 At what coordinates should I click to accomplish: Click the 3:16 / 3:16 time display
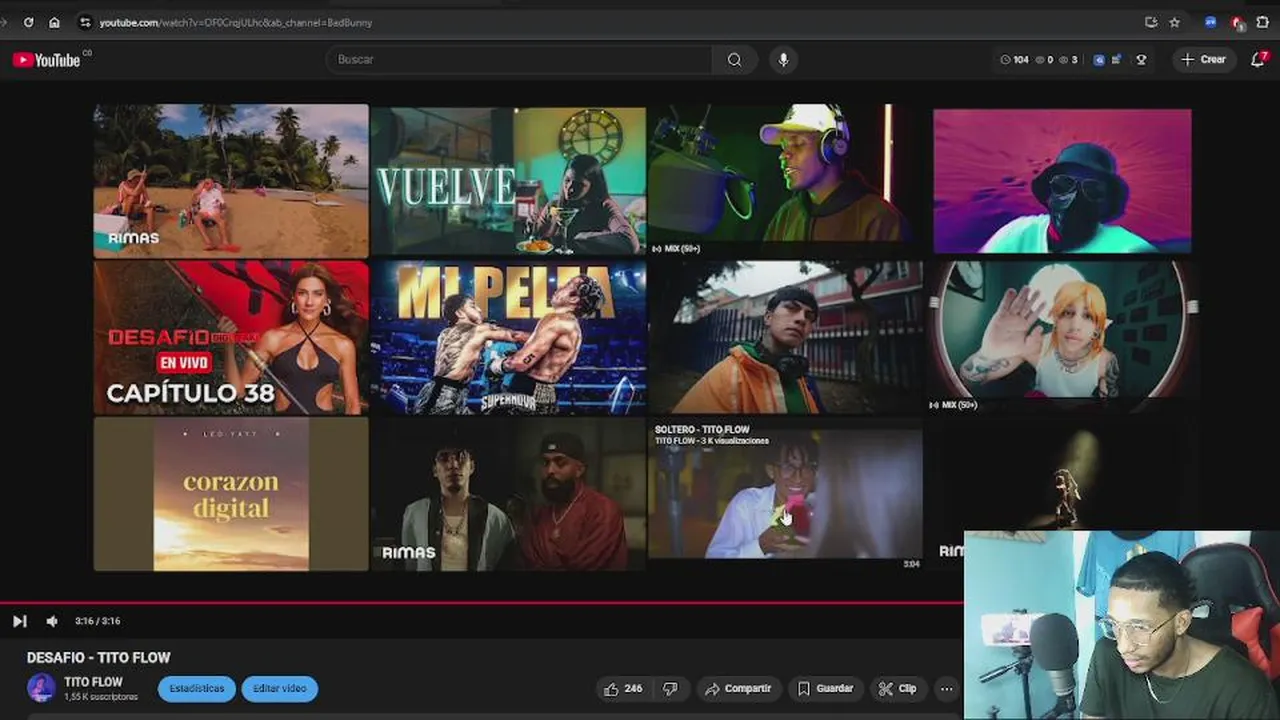[x=97, y=621]
